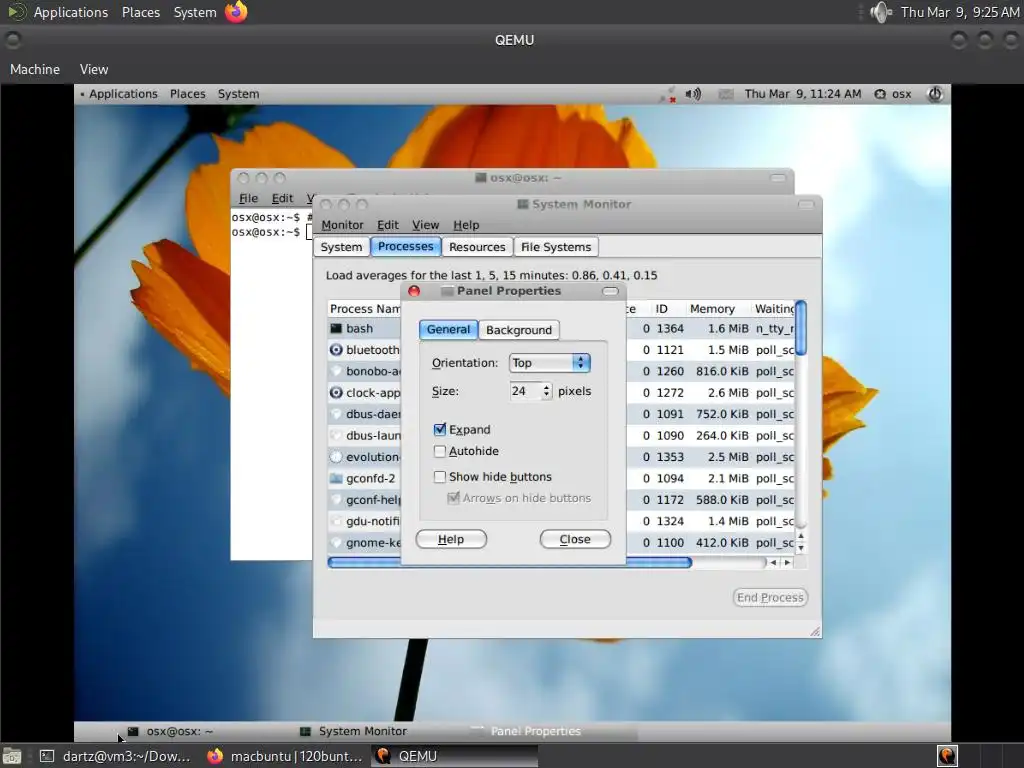This screenshot has width=1024, height=768.
Task: Select the macbuntu Firefox window in the host taskbar
Action: 285,756
